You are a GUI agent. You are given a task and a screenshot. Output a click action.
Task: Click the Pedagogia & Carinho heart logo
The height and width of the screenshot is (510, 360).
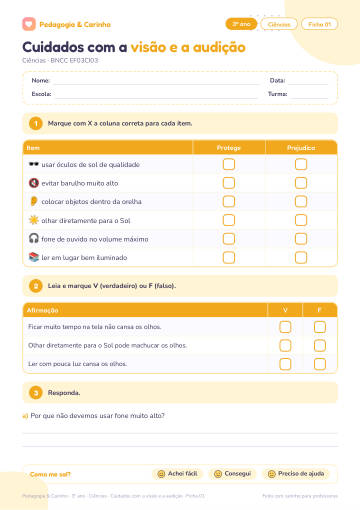29,24
